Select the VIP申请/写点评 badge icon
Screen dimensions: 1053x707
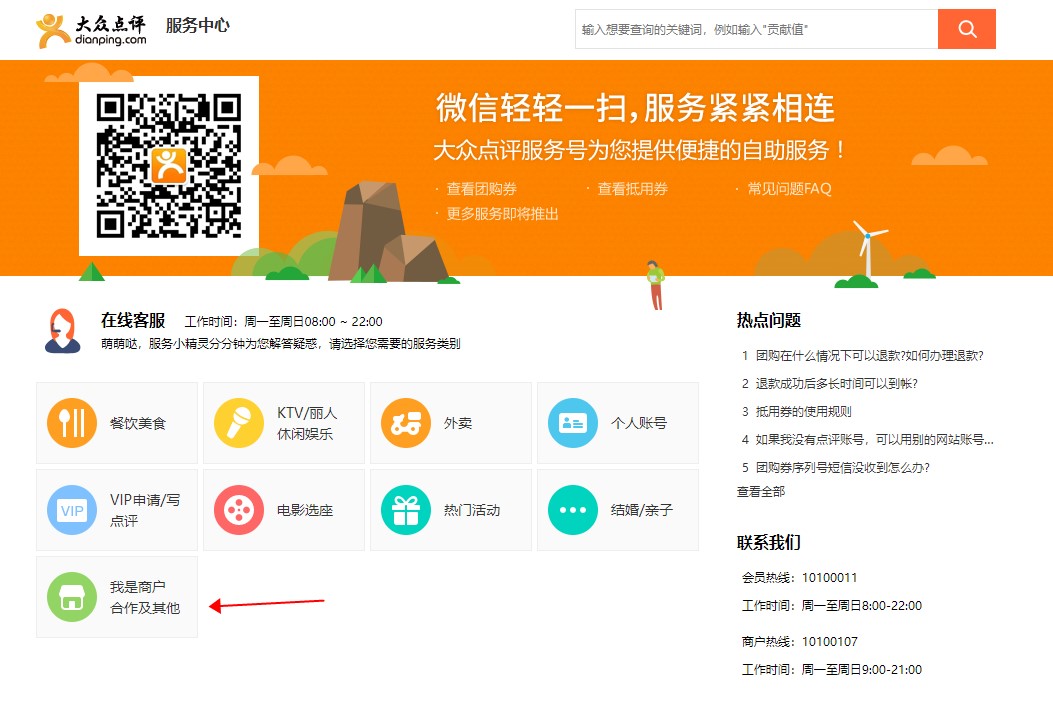72,510
